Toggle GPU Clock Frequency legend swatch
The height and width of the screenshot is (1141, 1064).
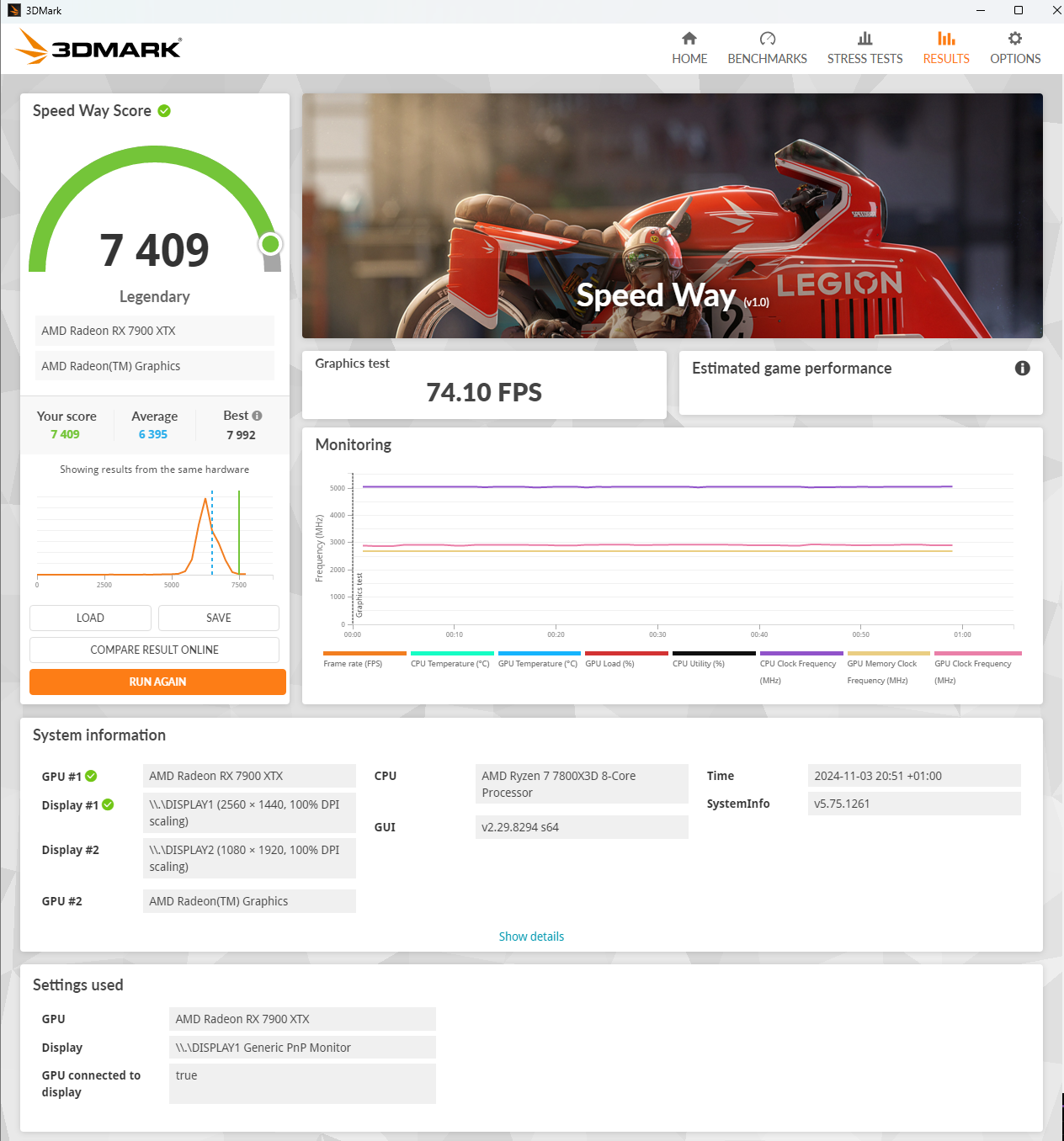[978, 653]
